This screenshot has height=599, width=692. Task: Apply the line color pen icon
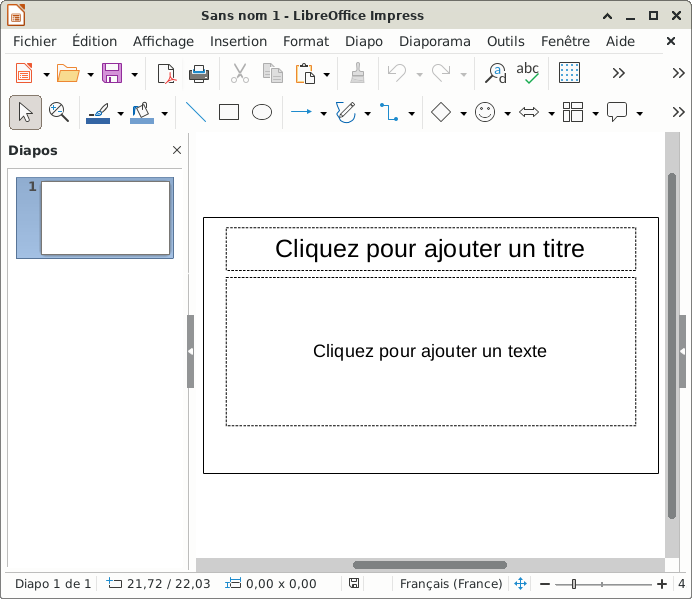point(98,113)
